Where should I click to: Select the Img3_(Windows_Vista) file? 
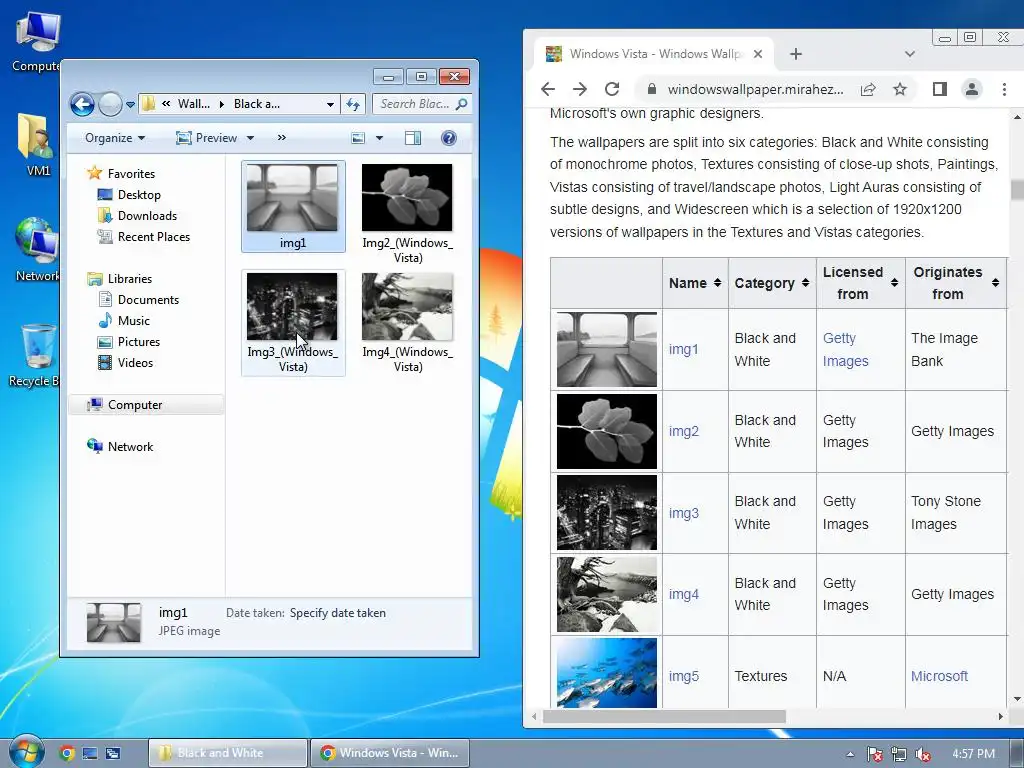point(293,323)
